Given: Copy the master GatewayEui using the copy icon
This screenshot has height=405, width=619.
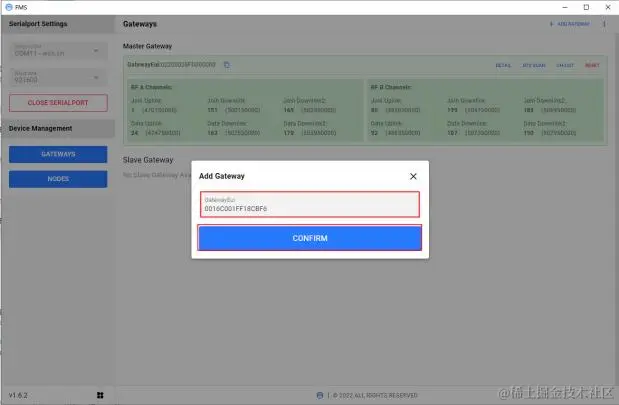Looking at the screenshot, I should [x=227, y=65].
